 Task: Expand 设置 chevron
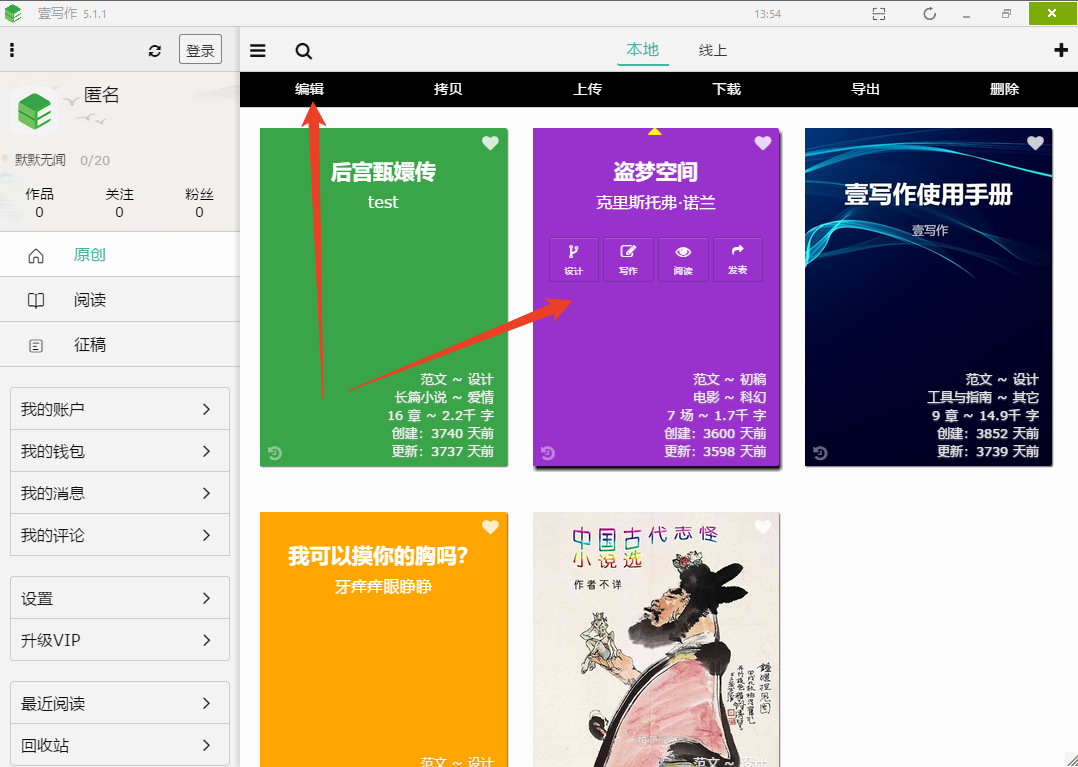tap(206, 598)
